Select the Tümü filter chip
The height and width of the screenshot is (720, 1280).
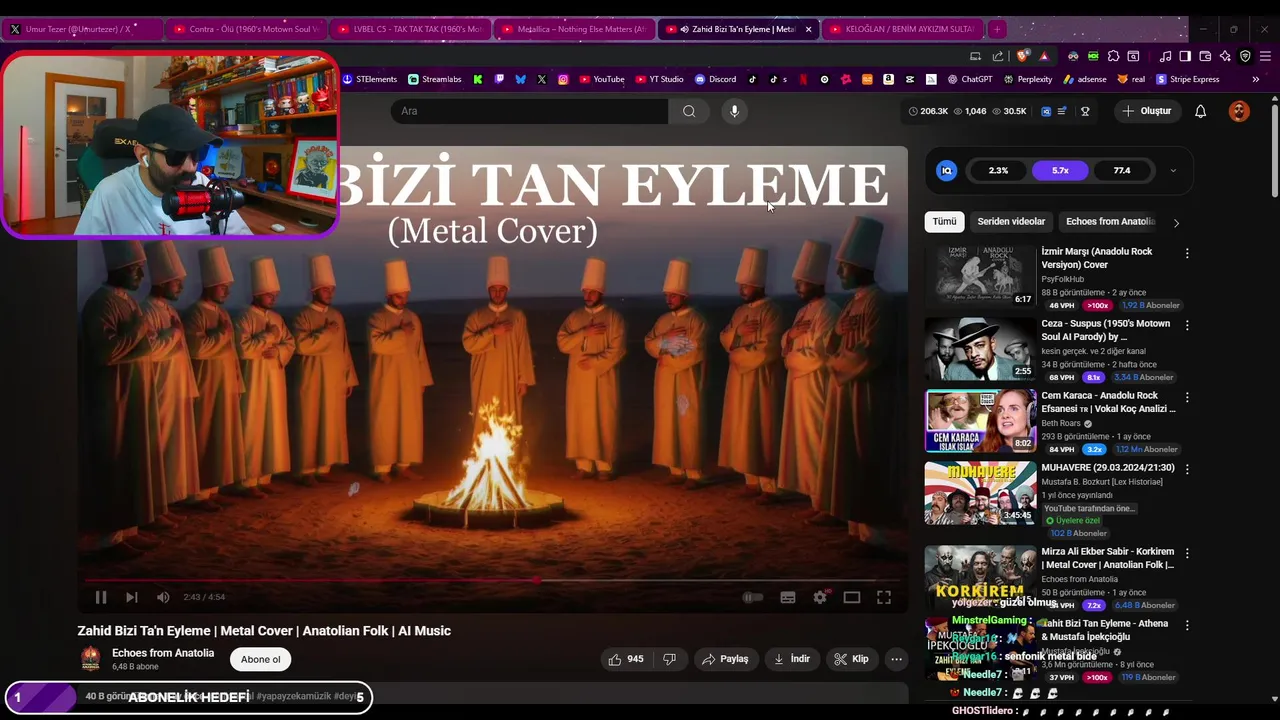click(x=944, y=222)
